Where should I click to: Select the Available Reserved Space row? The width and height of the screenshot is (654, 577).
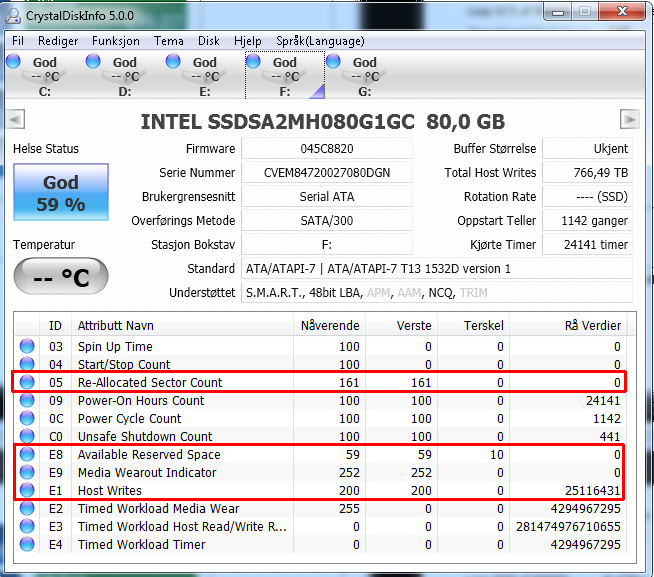[x=321, y=454]
